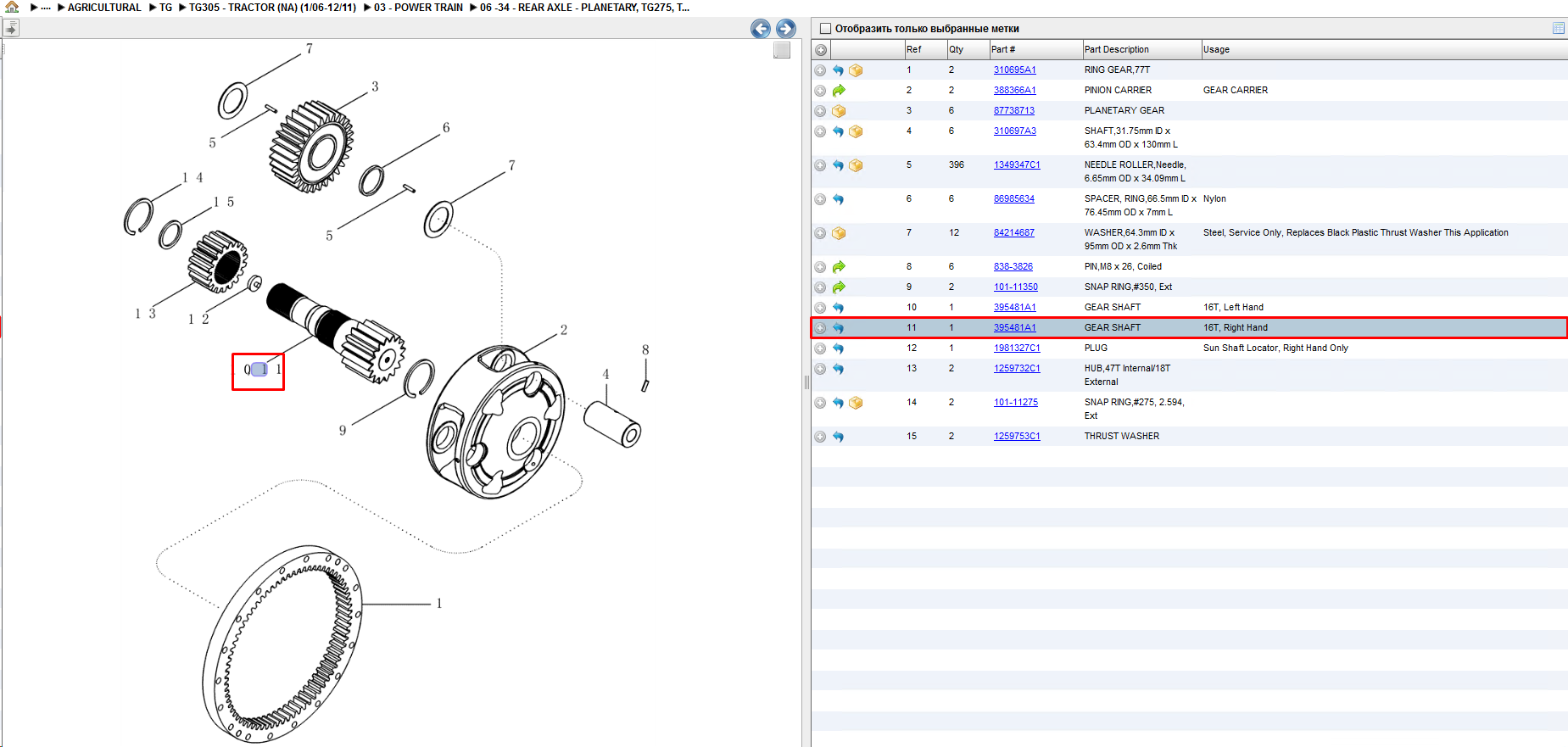The height and width of the screenshot is (747, 1568).
Task: Click 'THRUST WASHER' description text
Action: click(x=1122, y=437)
